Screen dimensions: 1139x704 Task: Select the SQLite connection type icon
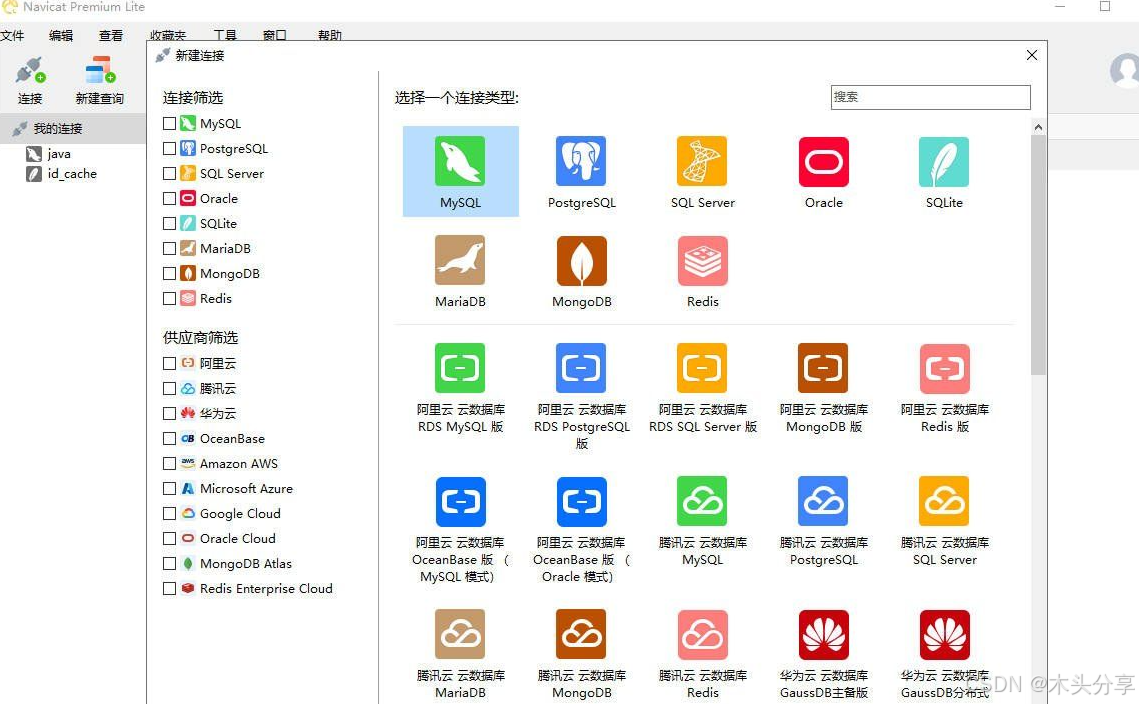point(944,161)
